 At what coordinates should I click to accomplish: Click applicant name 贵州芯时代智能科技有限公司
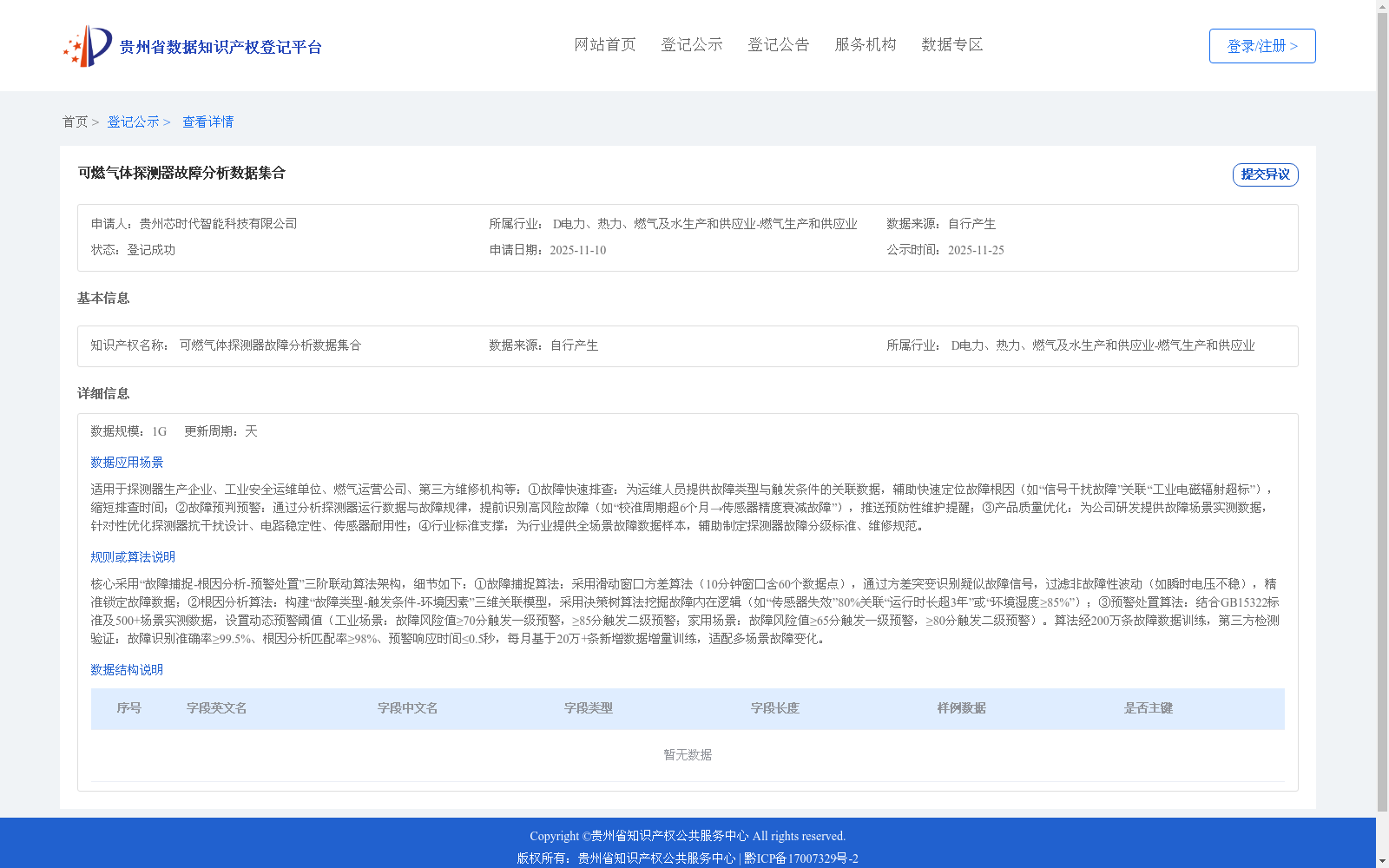click(x=218, y=224)
